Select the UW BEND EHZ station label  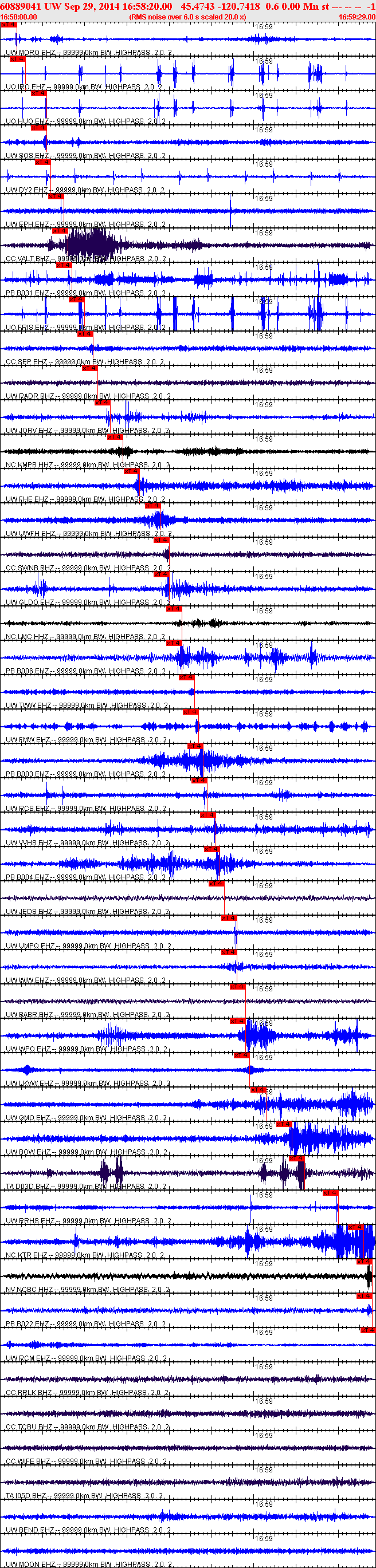point(30,1530)
